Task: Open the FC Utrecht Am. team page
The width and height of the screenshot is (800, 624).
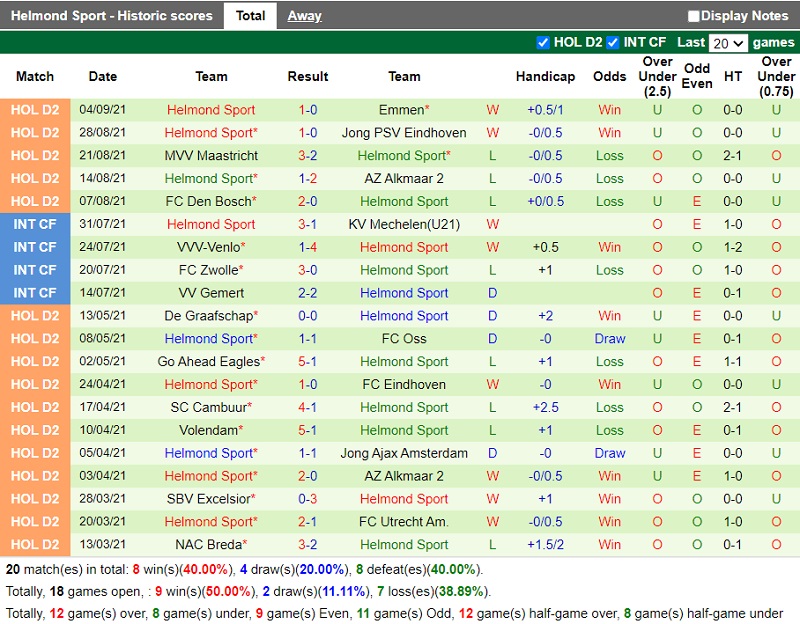Action: point(404,521)
